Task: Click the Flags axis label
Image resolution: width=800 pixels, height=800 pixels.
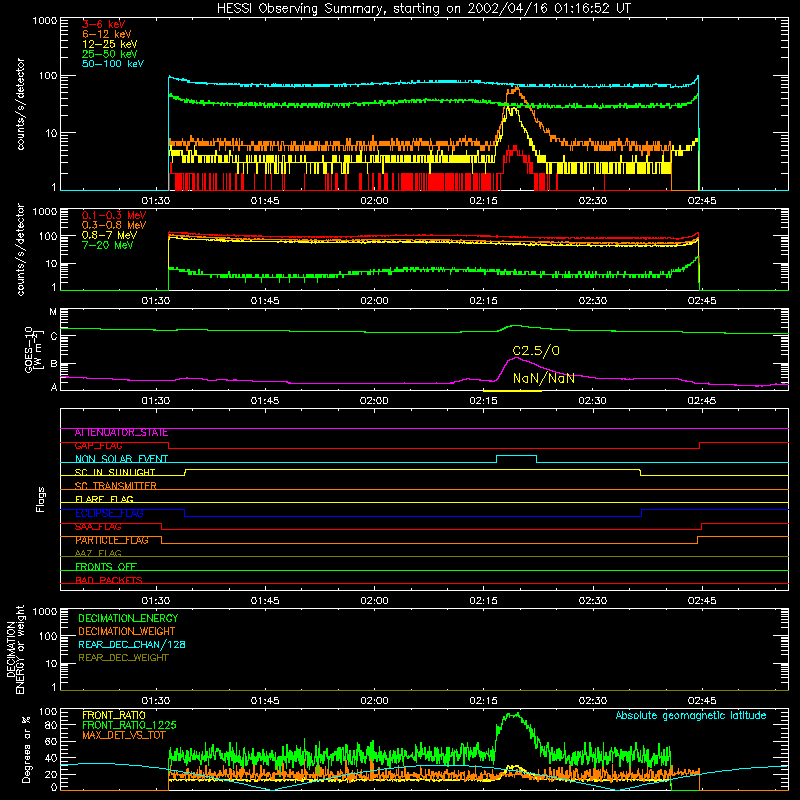Action: pyautogui.click(x=41, y=499)
